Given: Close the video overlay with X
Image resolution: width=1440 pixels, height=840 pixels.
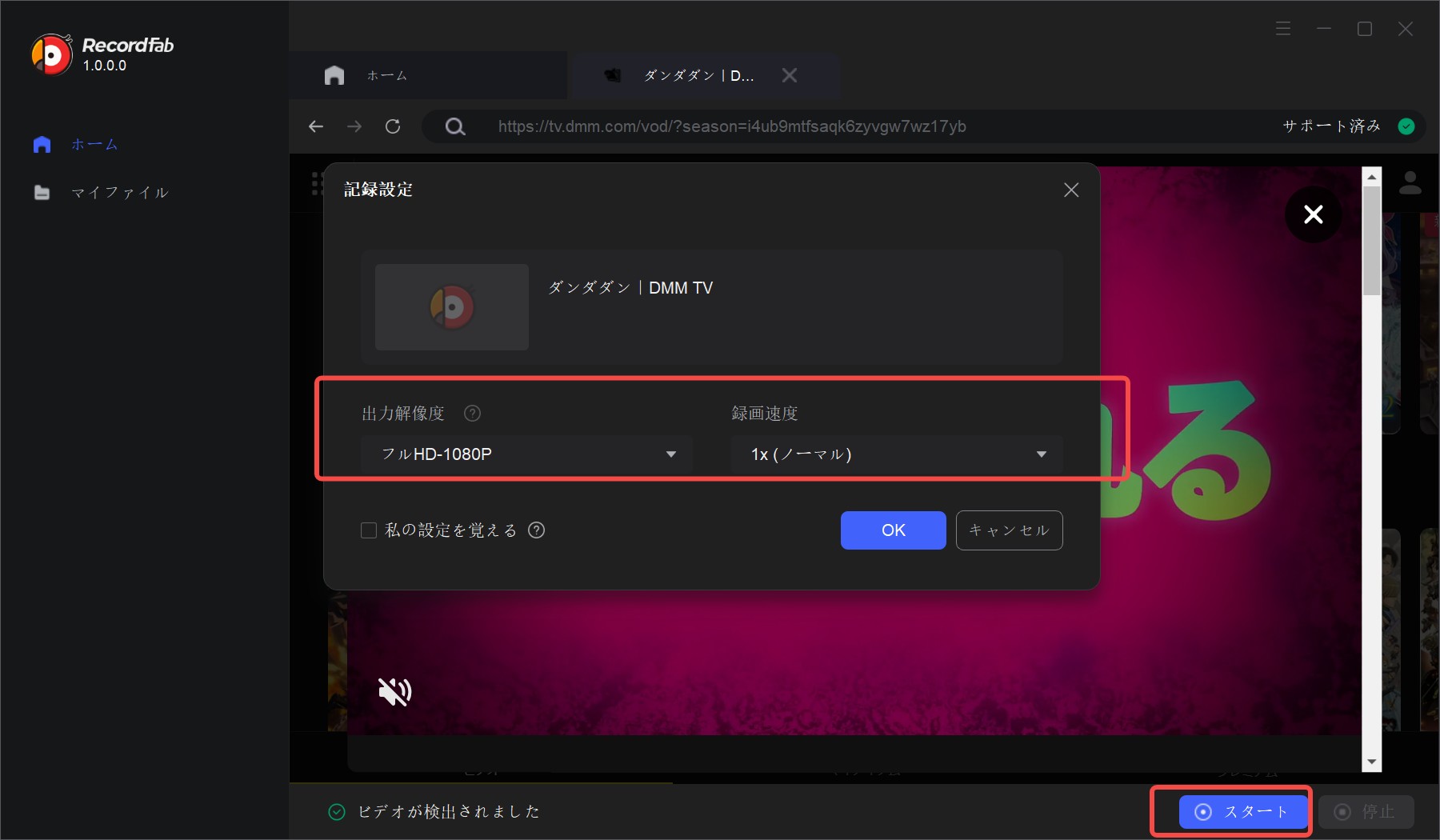Looking at the screenshot, I should (1314, 214).
